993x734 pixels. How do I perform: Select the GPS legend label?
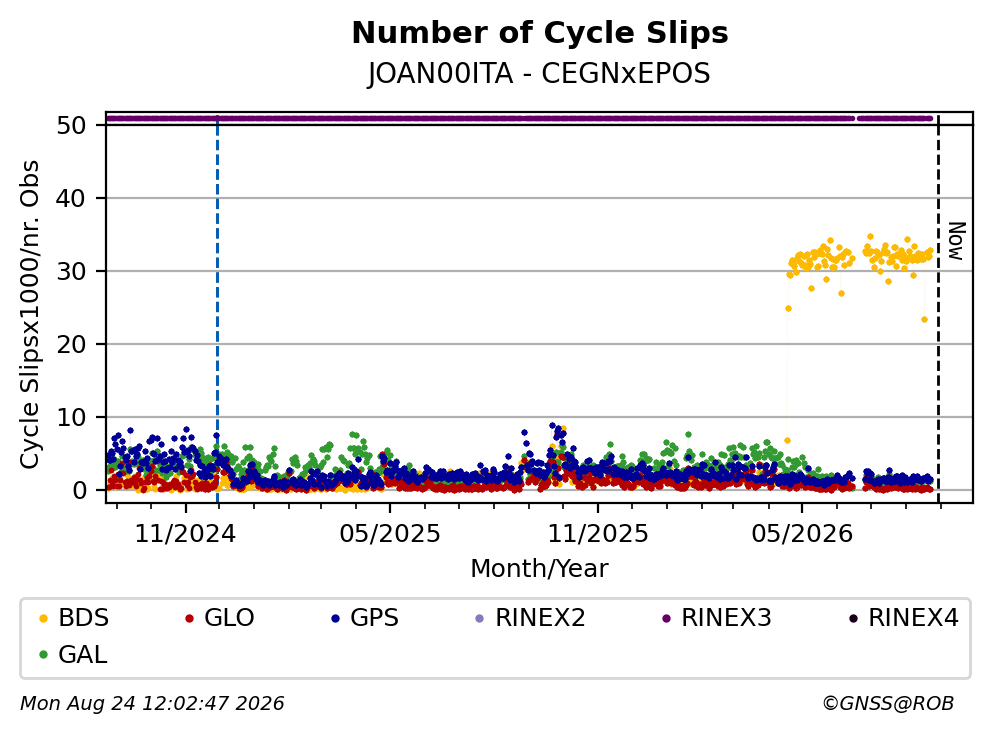click(x=374, y=617)
